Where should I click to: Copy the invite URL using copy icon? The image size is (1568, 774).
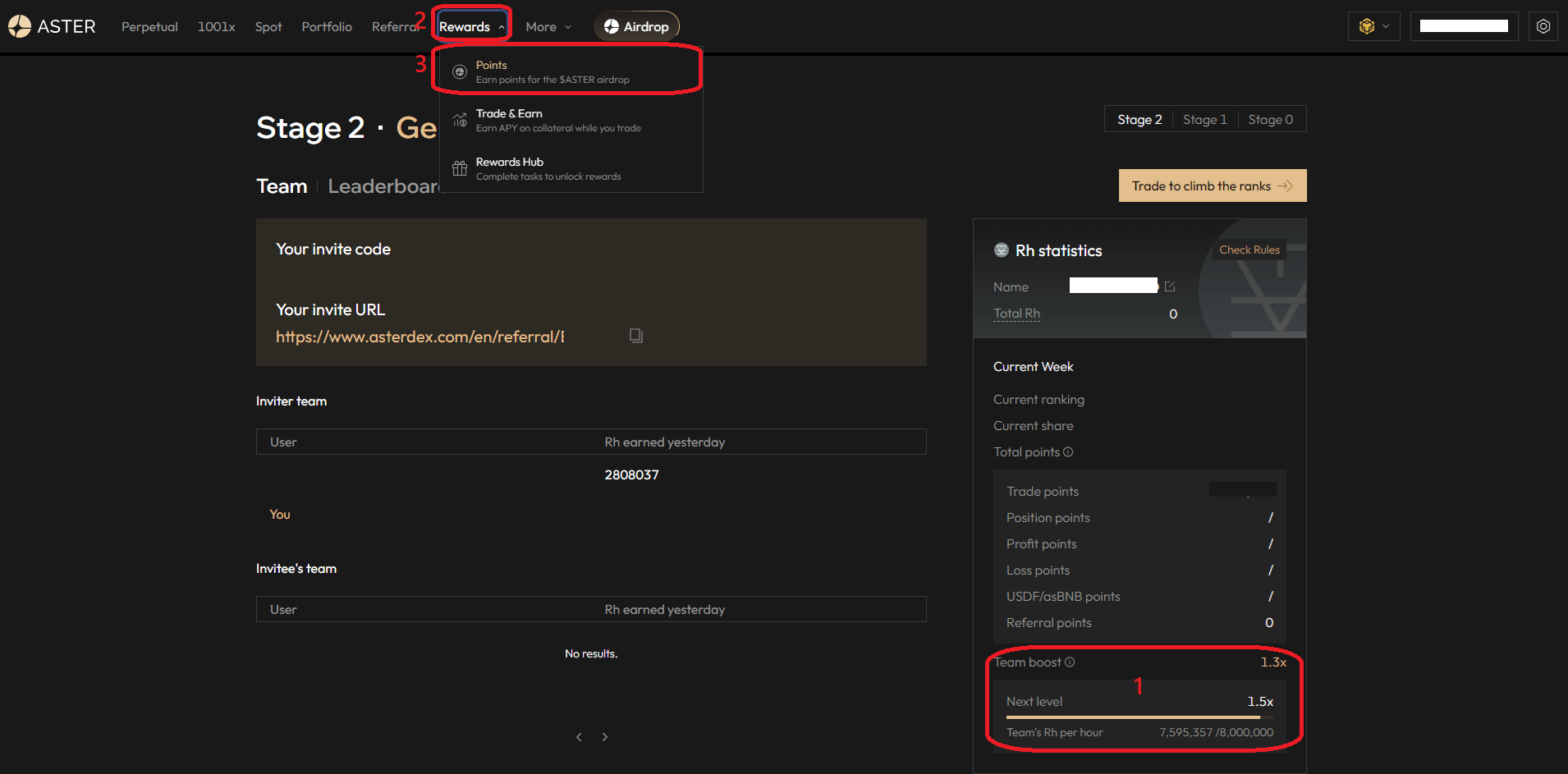636,336
